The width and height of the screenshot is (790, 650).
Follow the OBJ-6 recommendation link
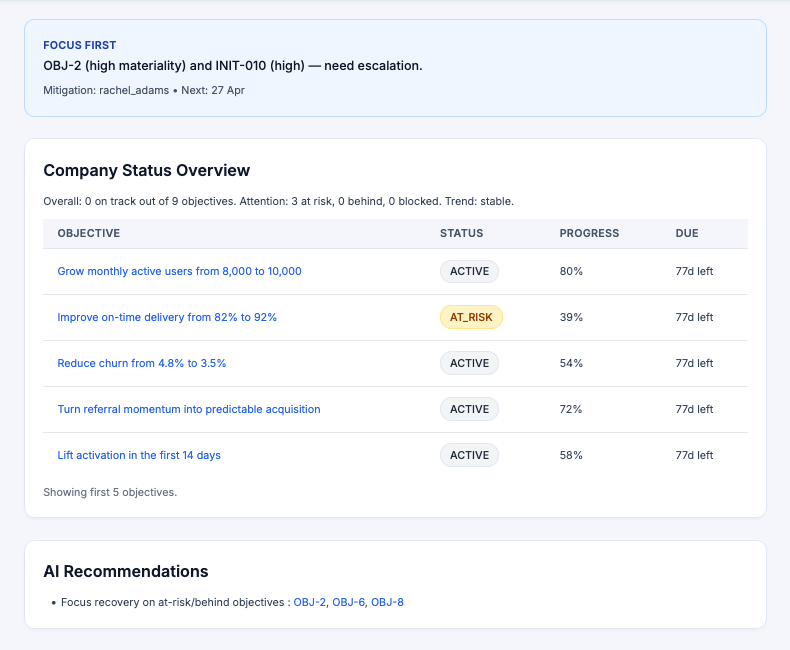pos(348,602)
